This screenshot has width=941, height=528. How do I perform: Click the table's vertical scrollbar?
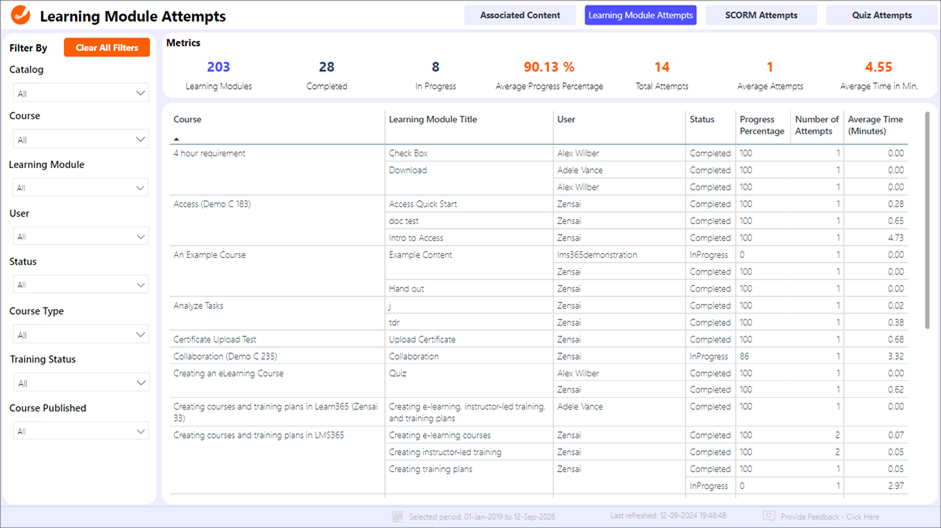tap(927, 220)
